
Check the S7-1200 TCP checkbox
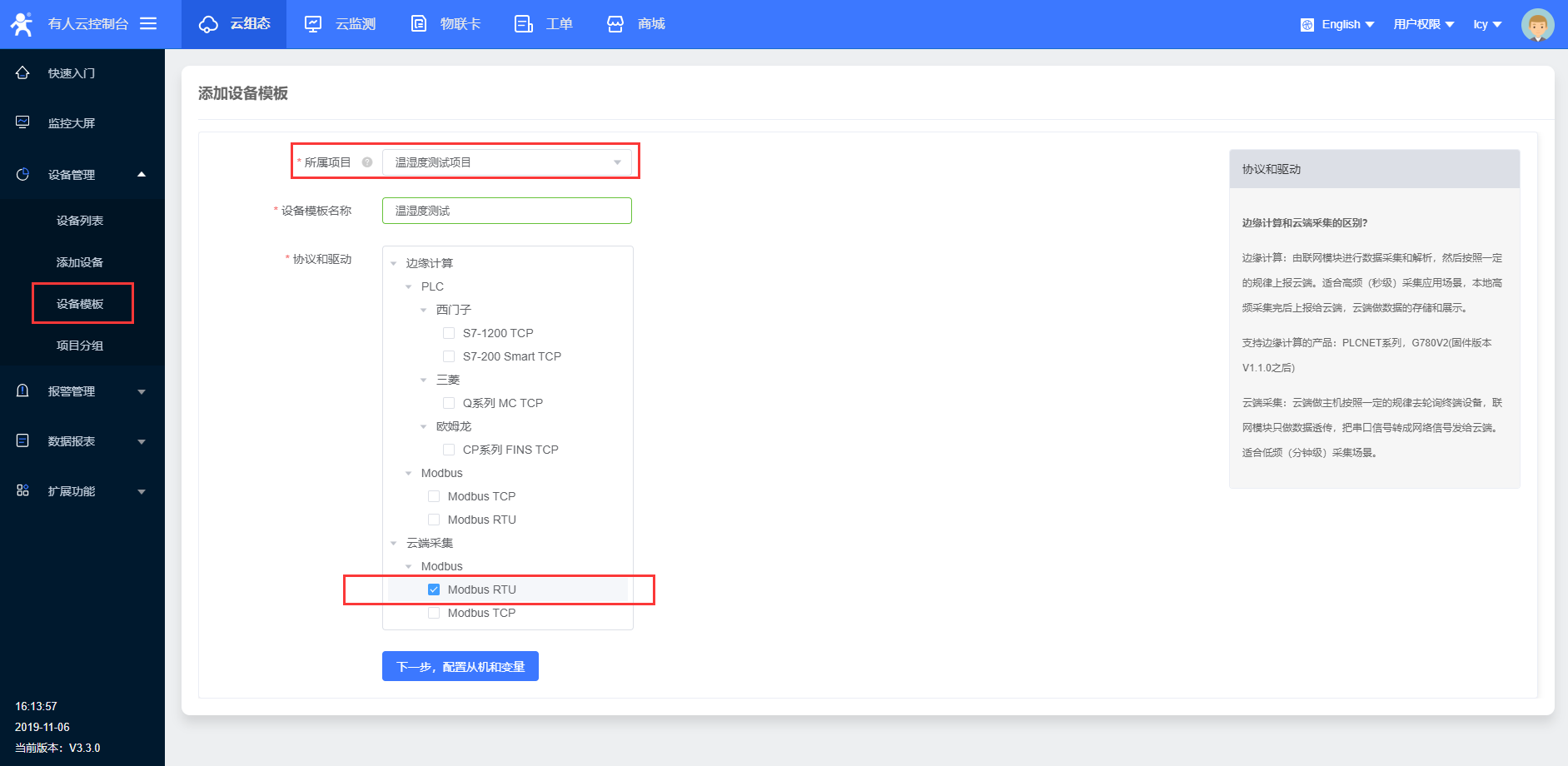[449, 333]
